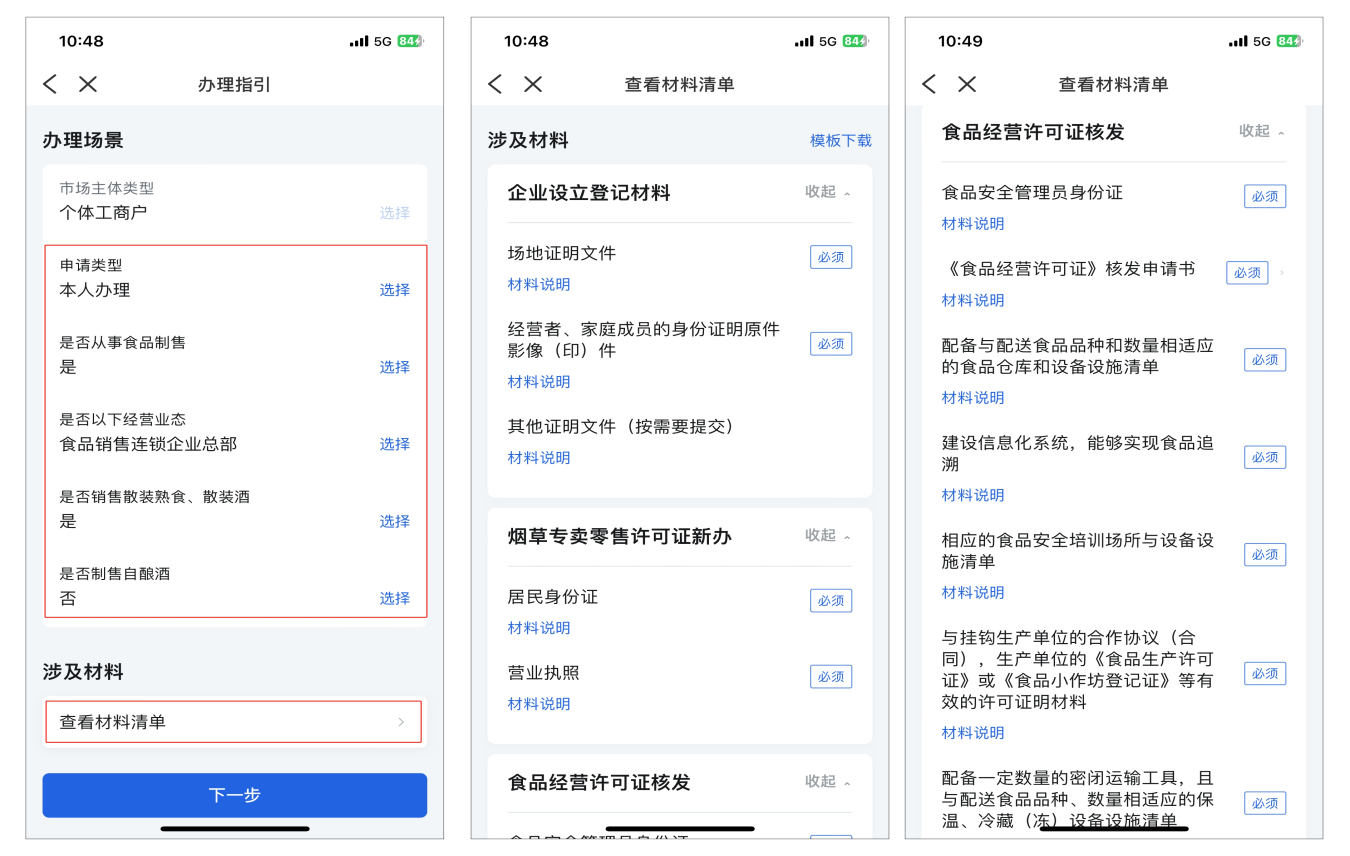Tap 必须 tag next to 居民身份证

(830, 600)
